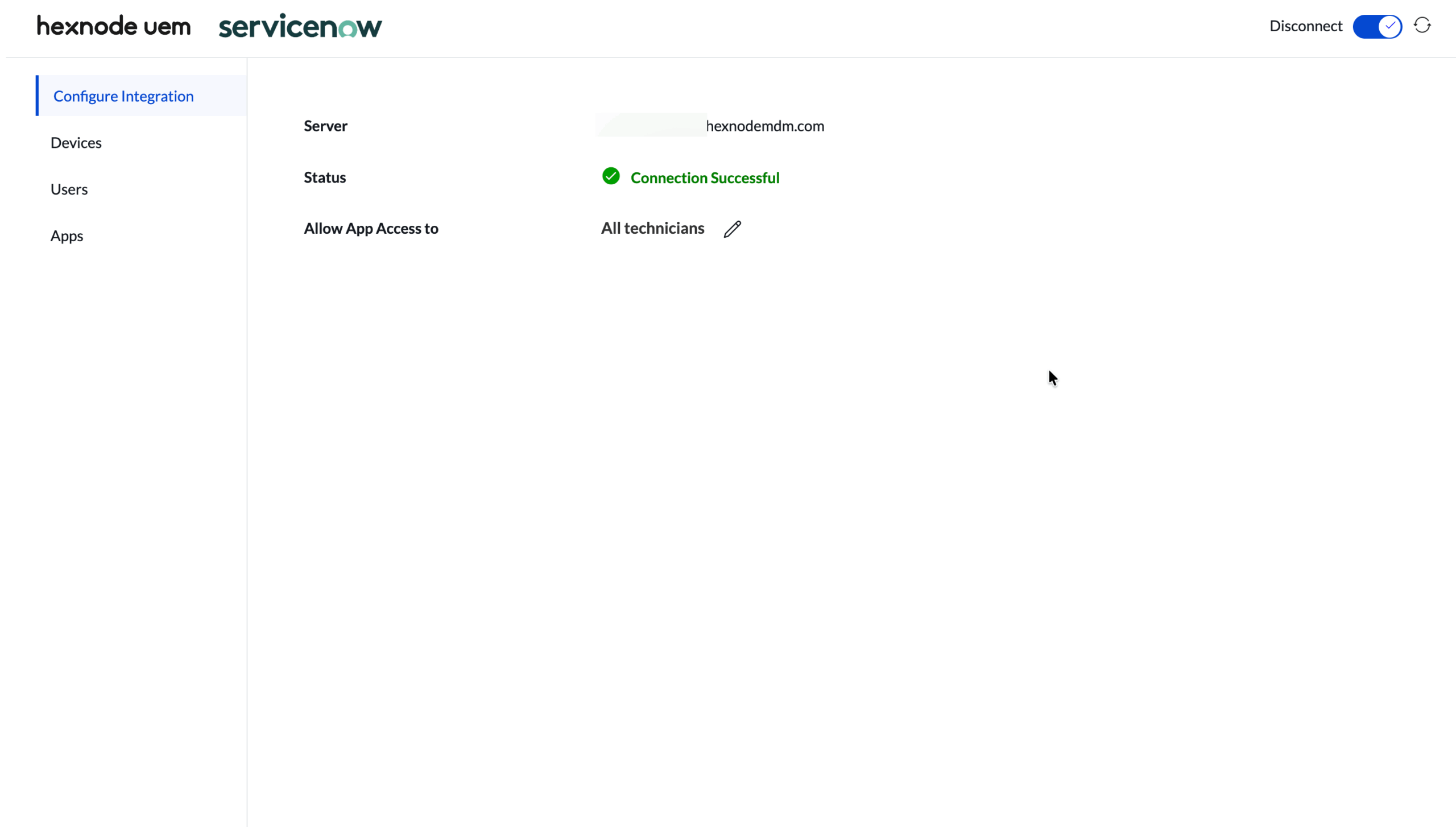Screen dimensions: 1456x827
Task: Click the Status field label
Action: click(x=325, y=177)
